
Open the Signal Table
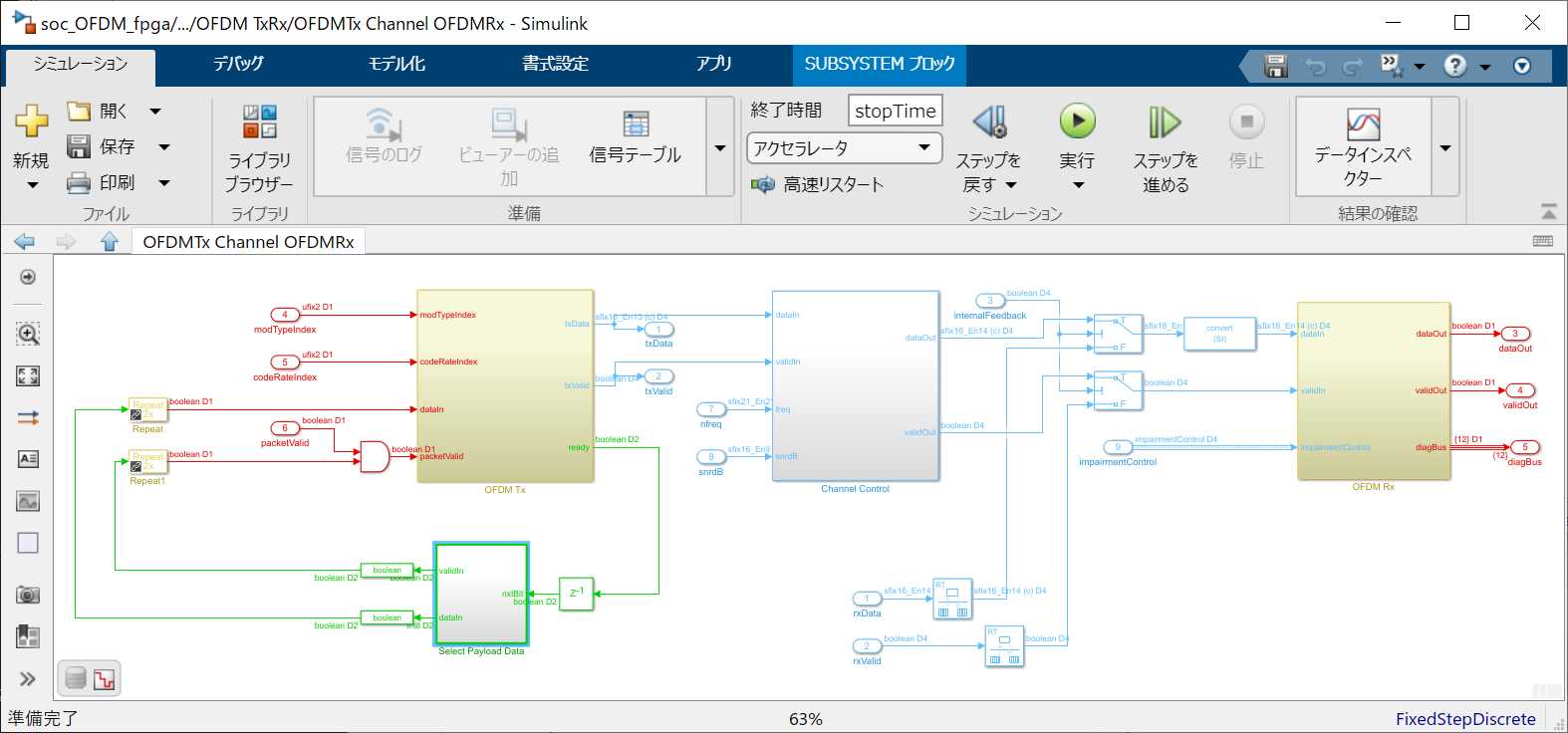(x=636, y=134)
